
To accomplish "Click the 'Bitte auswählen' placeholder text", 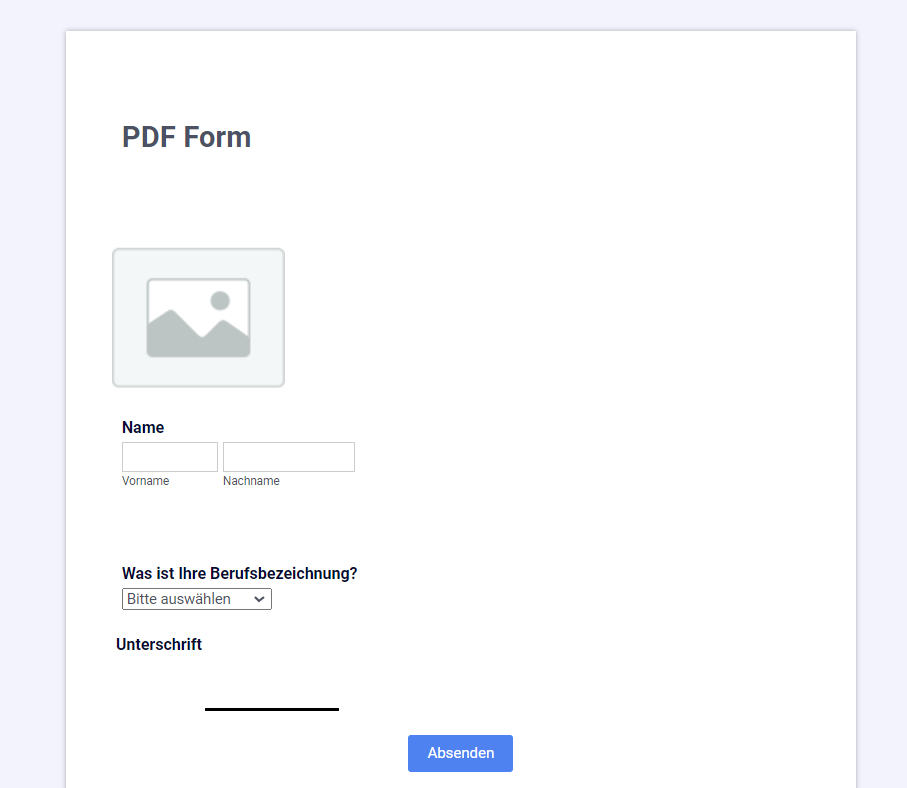I will [x=179, y=599].
